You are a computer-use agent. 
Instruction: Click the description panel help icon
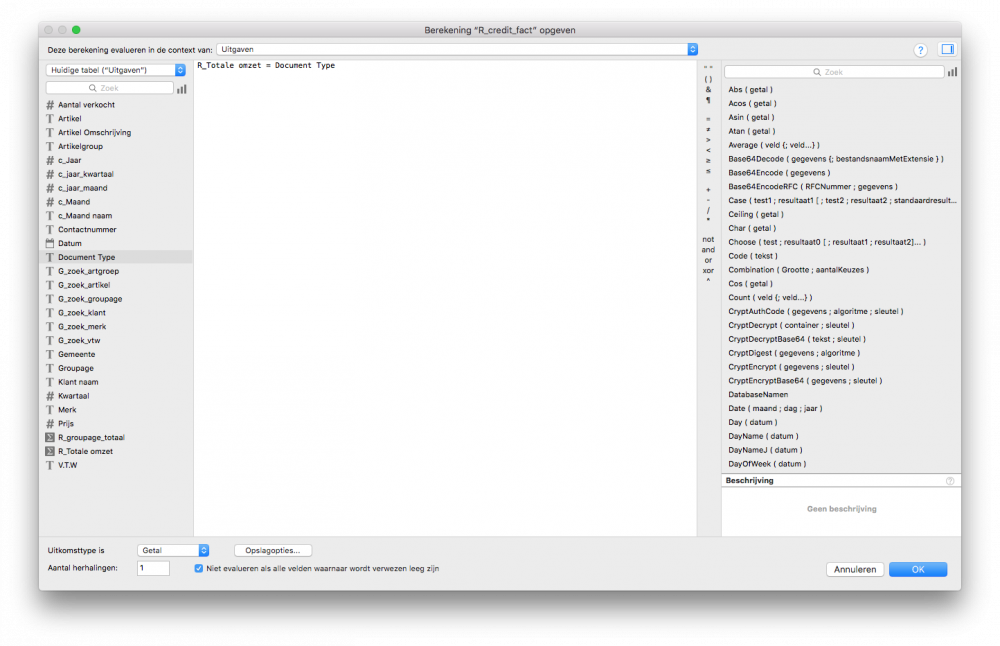point(949,481)
